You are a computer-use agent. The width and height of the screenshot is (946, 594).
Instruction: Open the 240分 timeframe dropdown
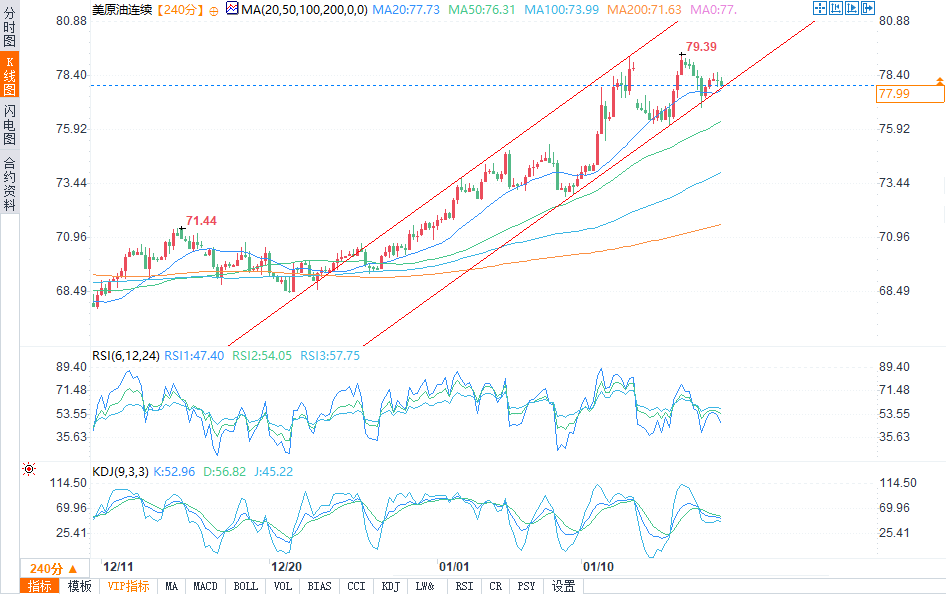(x=47, y=568)
